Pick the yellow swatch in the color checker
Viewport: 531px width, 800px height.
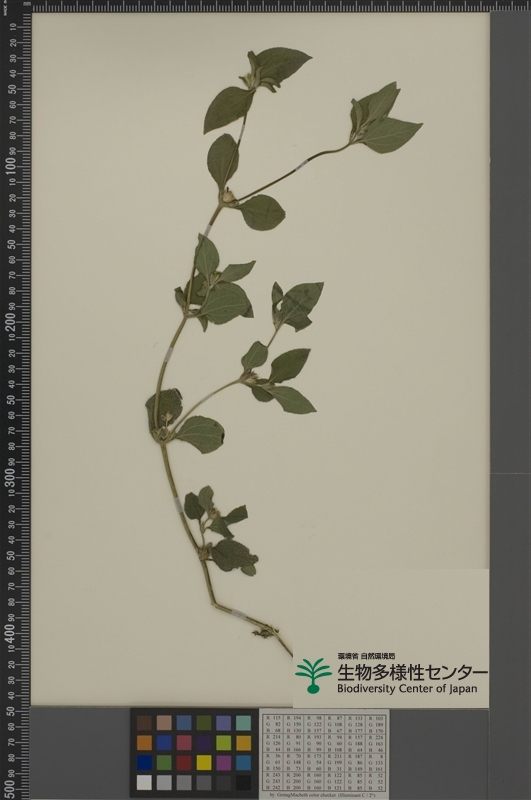(x=204, y=762)
